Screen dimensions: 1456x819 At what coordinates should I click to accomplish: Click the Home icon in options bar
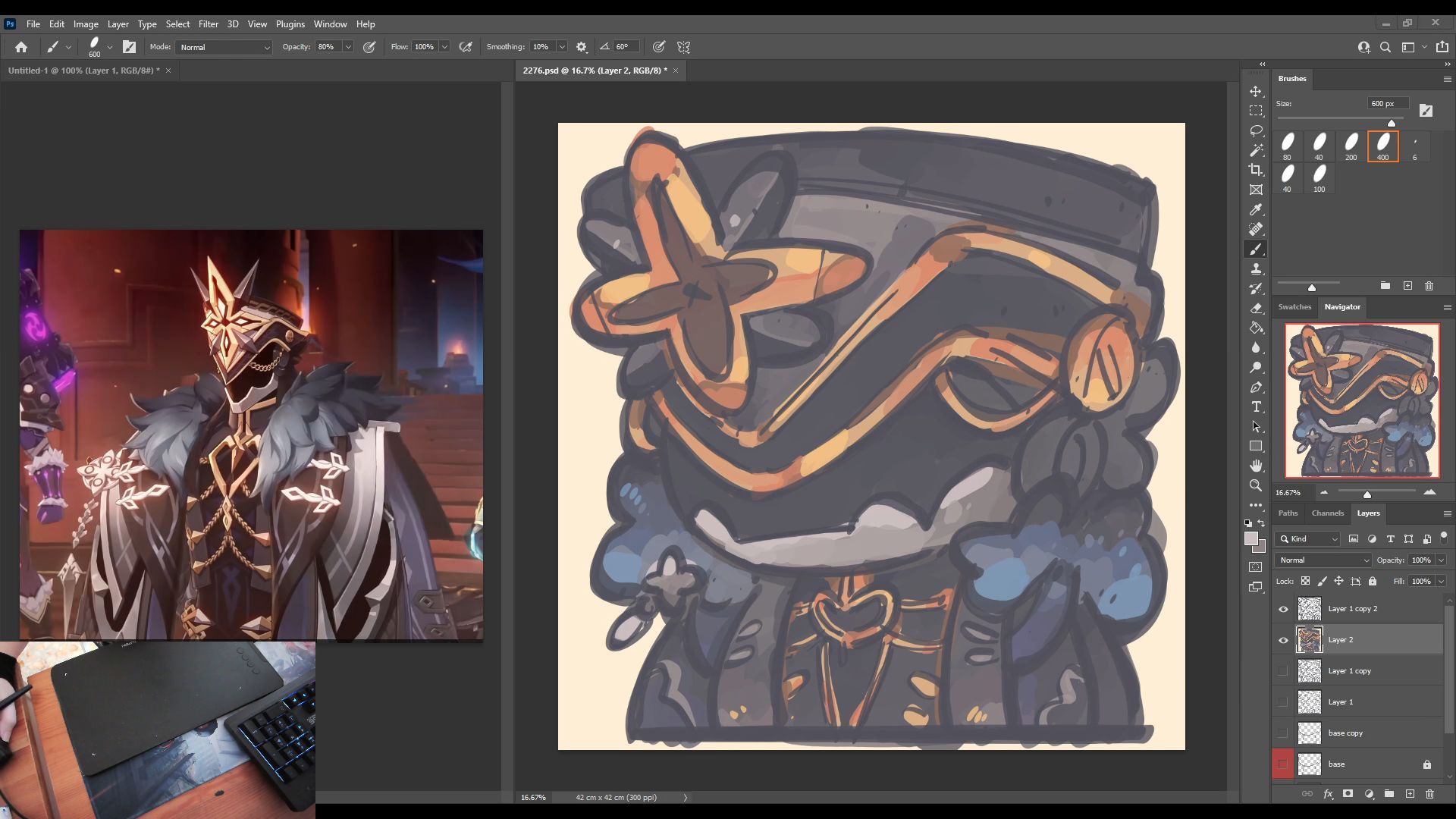pos(21,47)
